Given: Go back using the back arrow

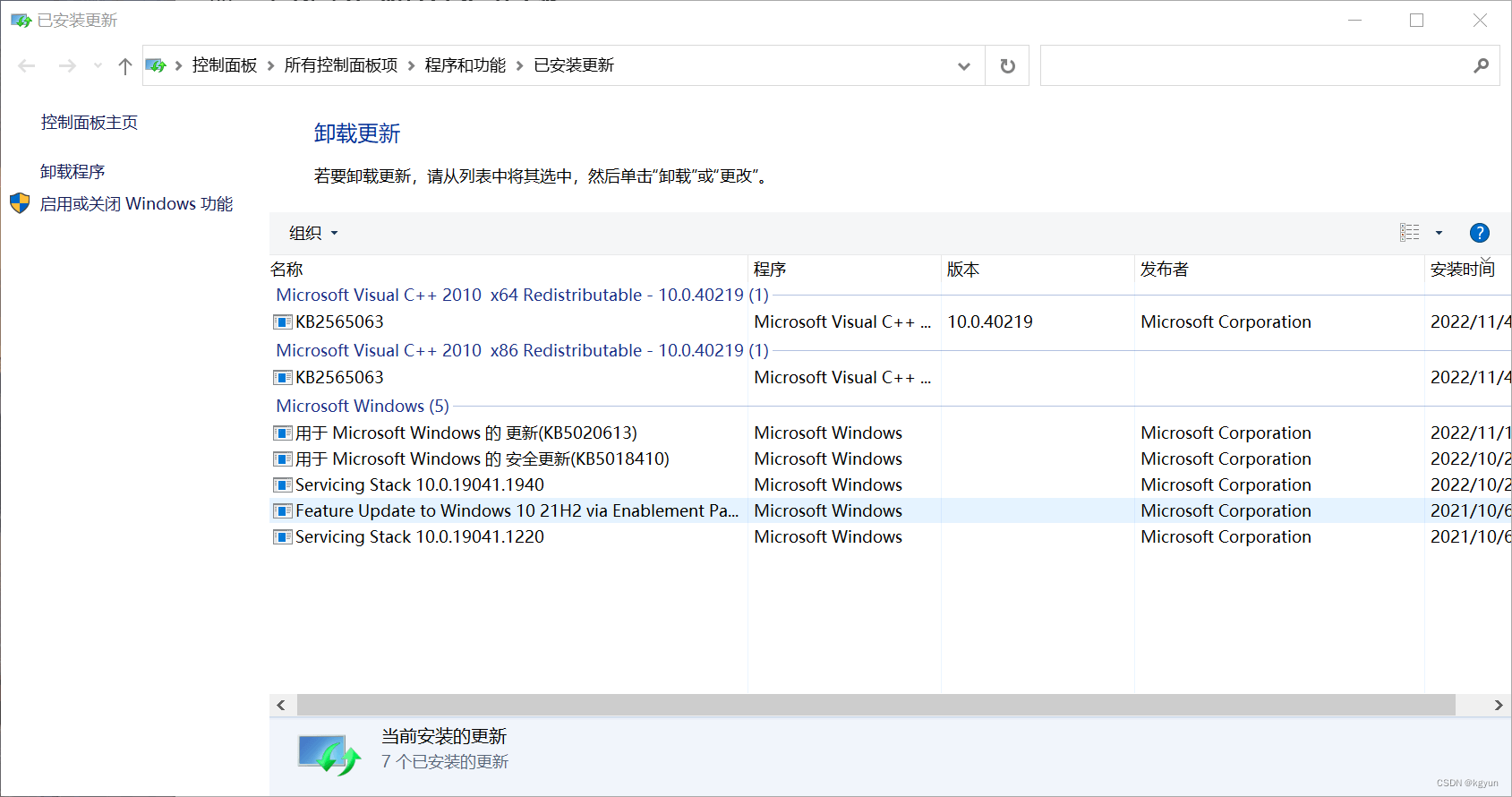Looking at the screenshot, I should (27, 65).
